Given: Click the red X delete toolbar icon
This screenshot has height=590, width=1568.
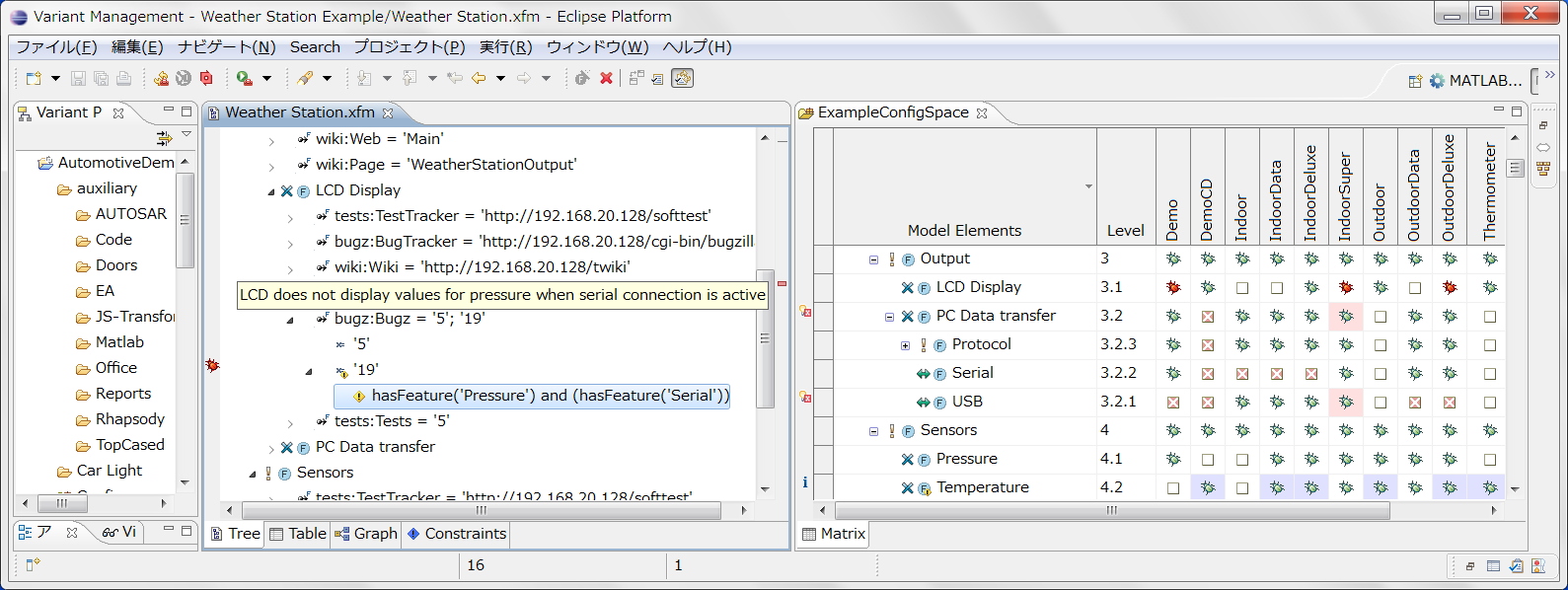Looking at the screenshot, I should point(606,78).
